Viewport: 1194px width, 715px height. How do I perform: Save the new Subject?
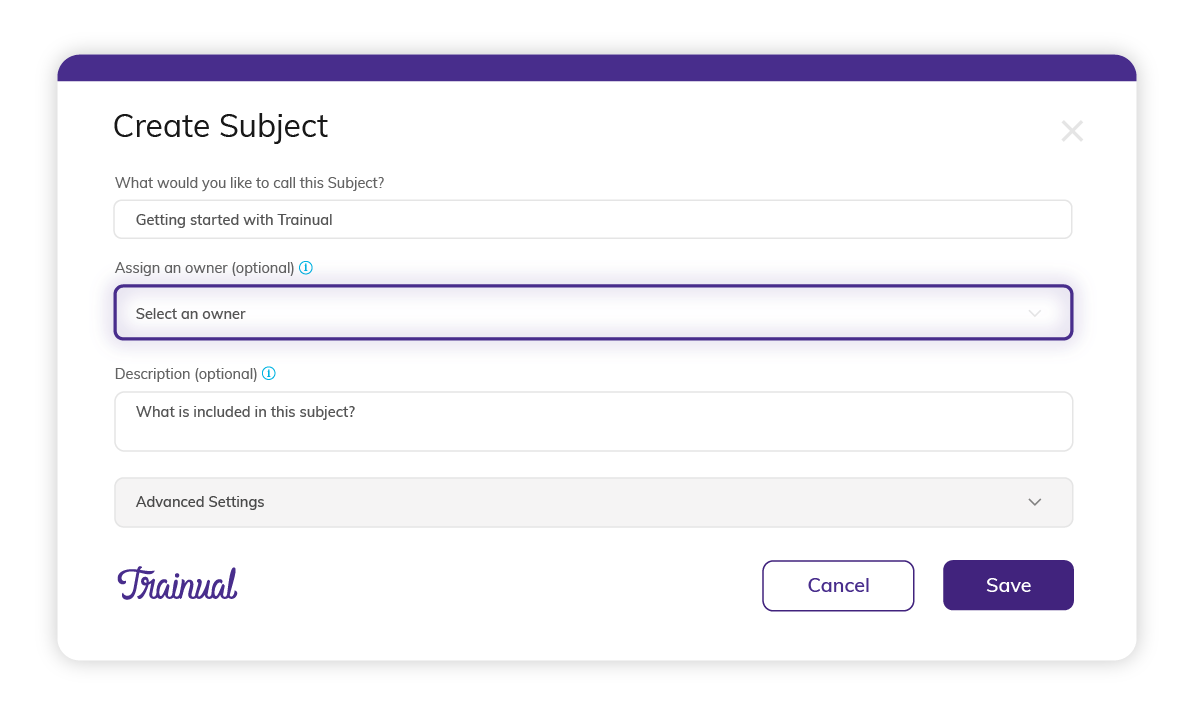coord(1008,585)
